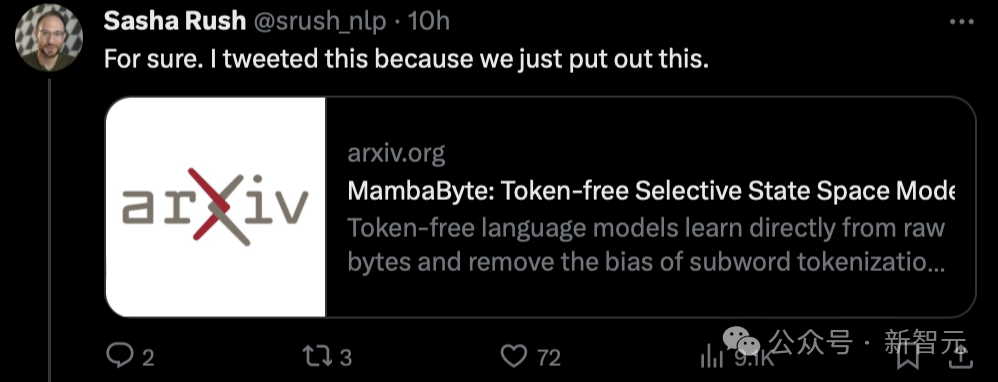Open the MambaByte paper title link
Screen dimensions: 998x382
(651, 192)
